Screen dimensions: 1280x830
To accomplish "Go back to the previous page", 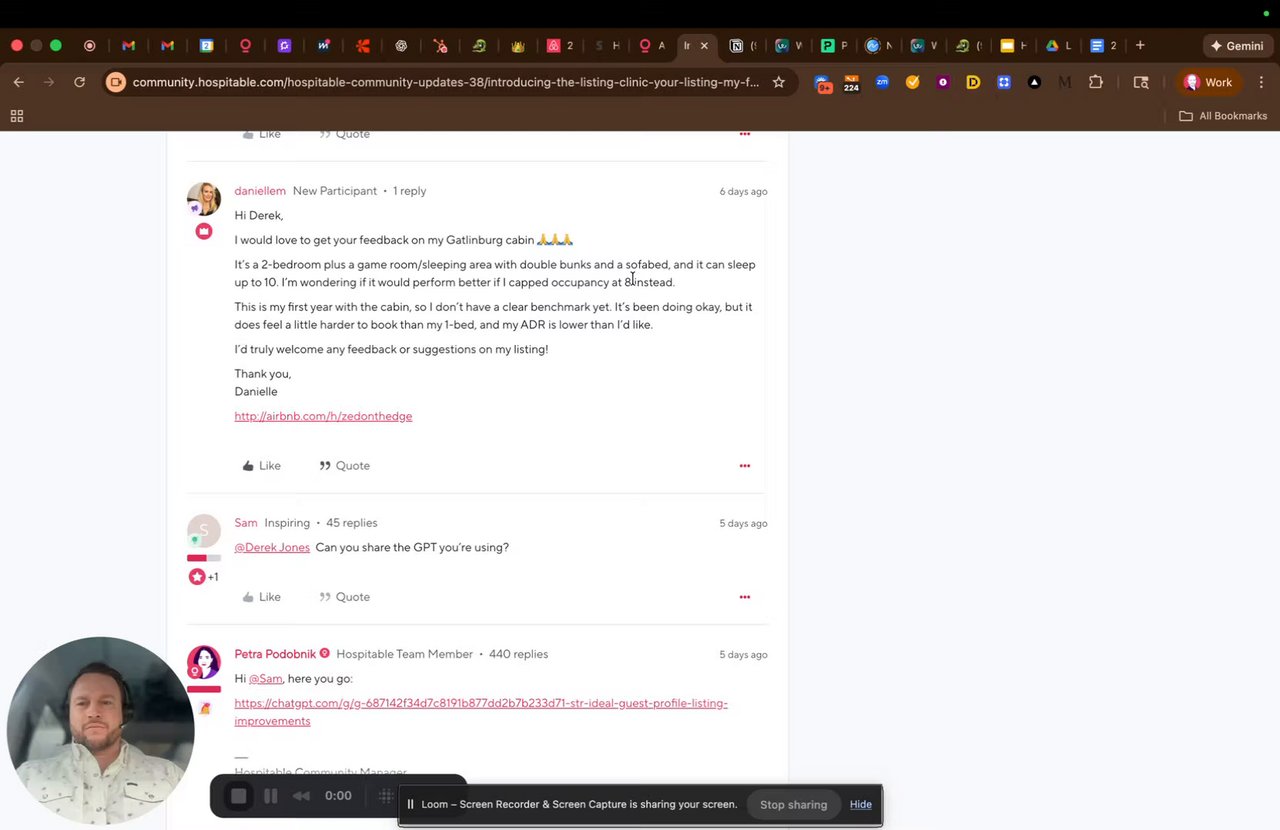I will coord(19,82).
